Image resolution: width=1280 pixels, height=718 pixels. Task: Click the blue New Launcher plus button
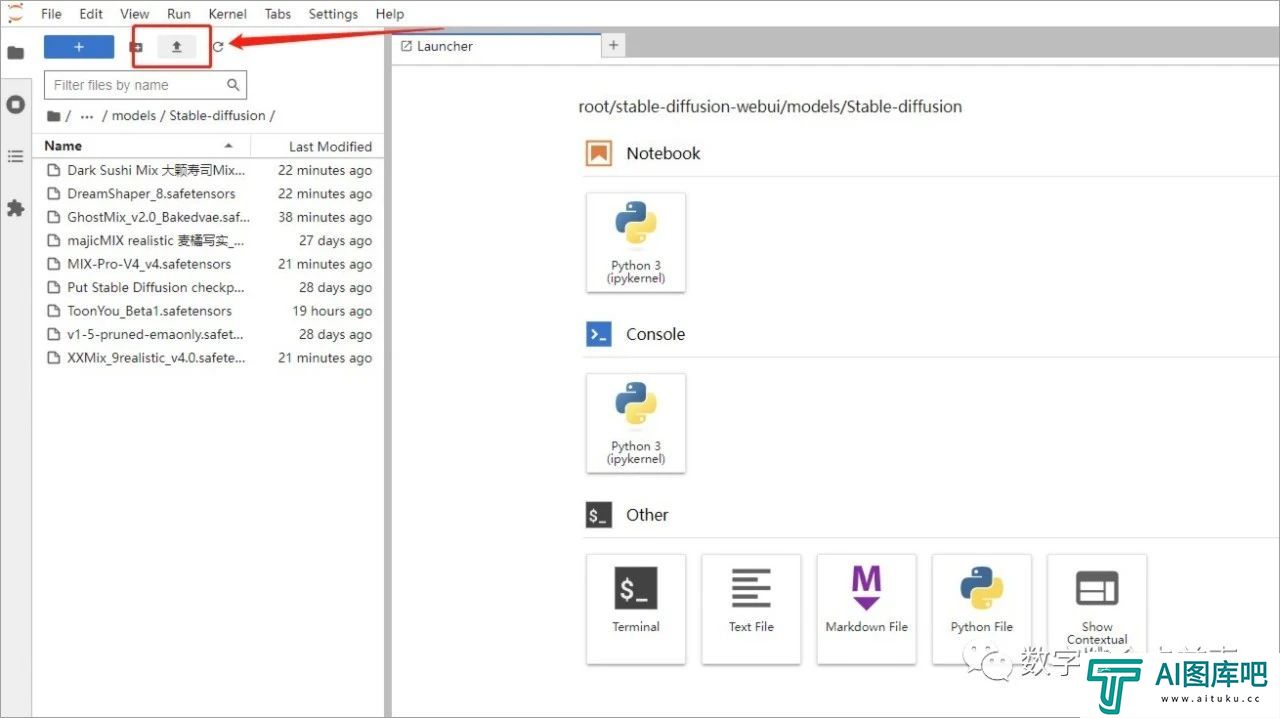pyautogui.click(x=79, y=47)
